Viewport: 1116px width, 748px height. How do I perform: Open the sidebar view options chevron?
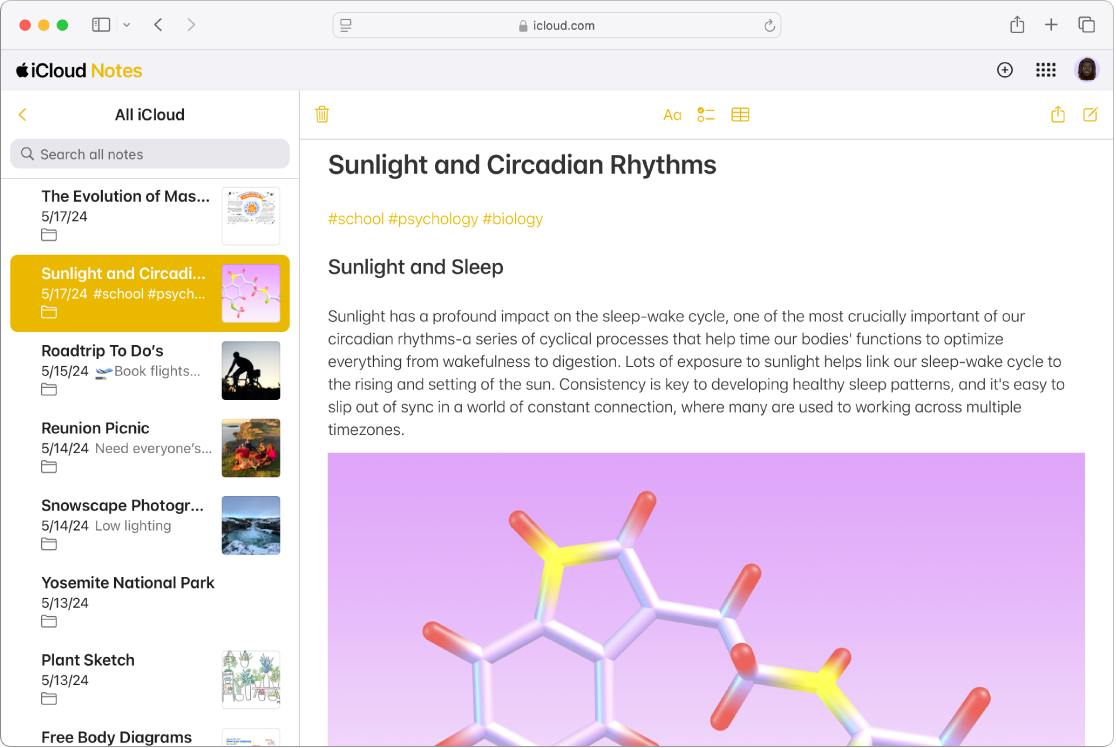coord(126,24)
